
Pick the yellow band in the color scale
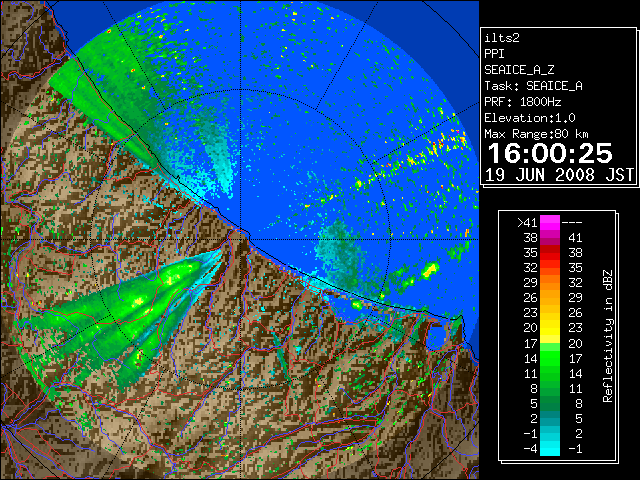coord(550,328)
